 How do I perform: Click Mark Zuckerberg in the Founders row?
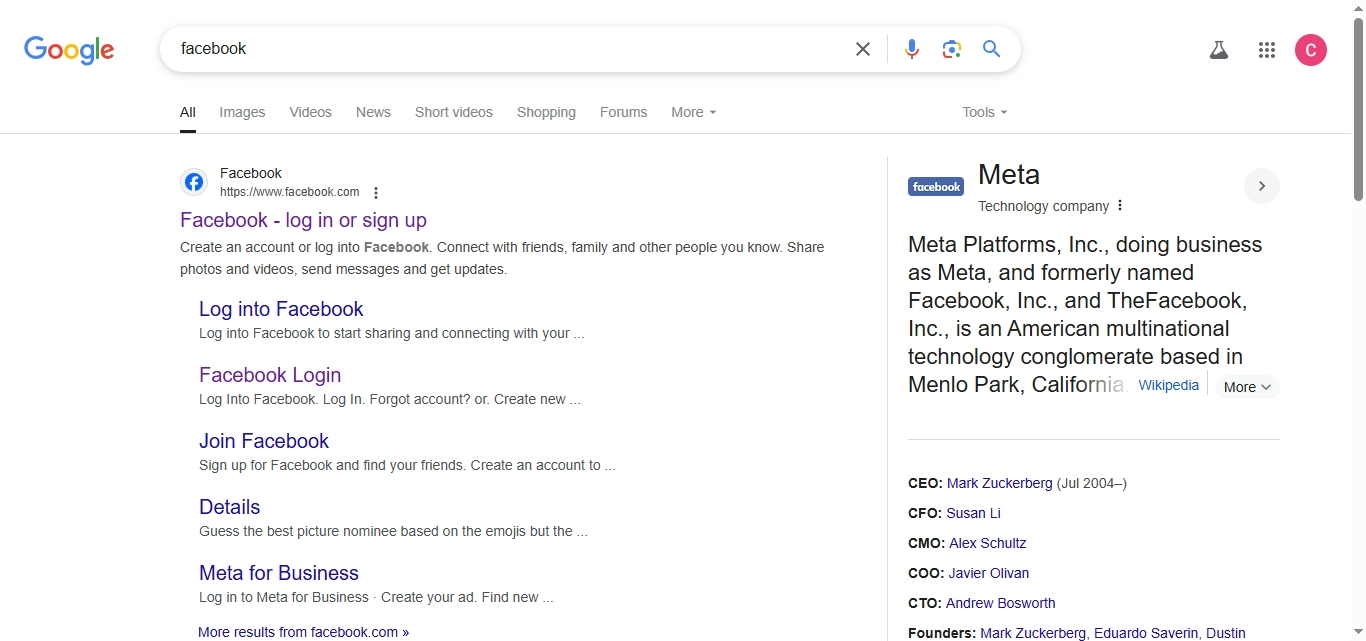1033,633
